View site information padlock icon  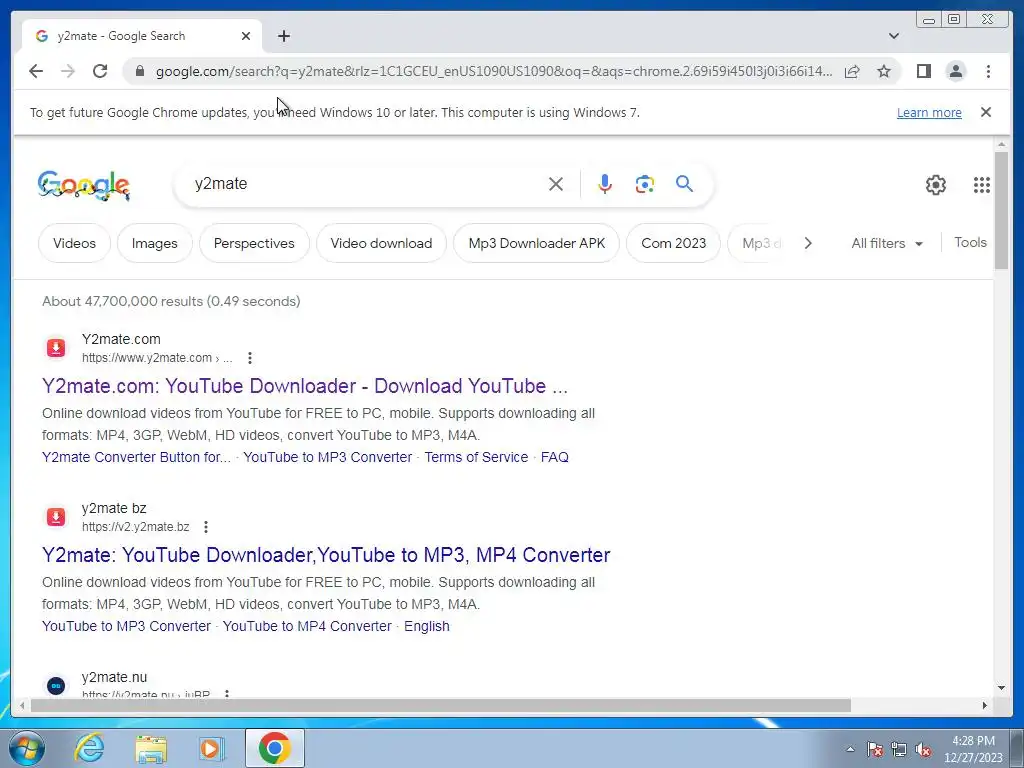pyautogui.click(x=139, y=71)
